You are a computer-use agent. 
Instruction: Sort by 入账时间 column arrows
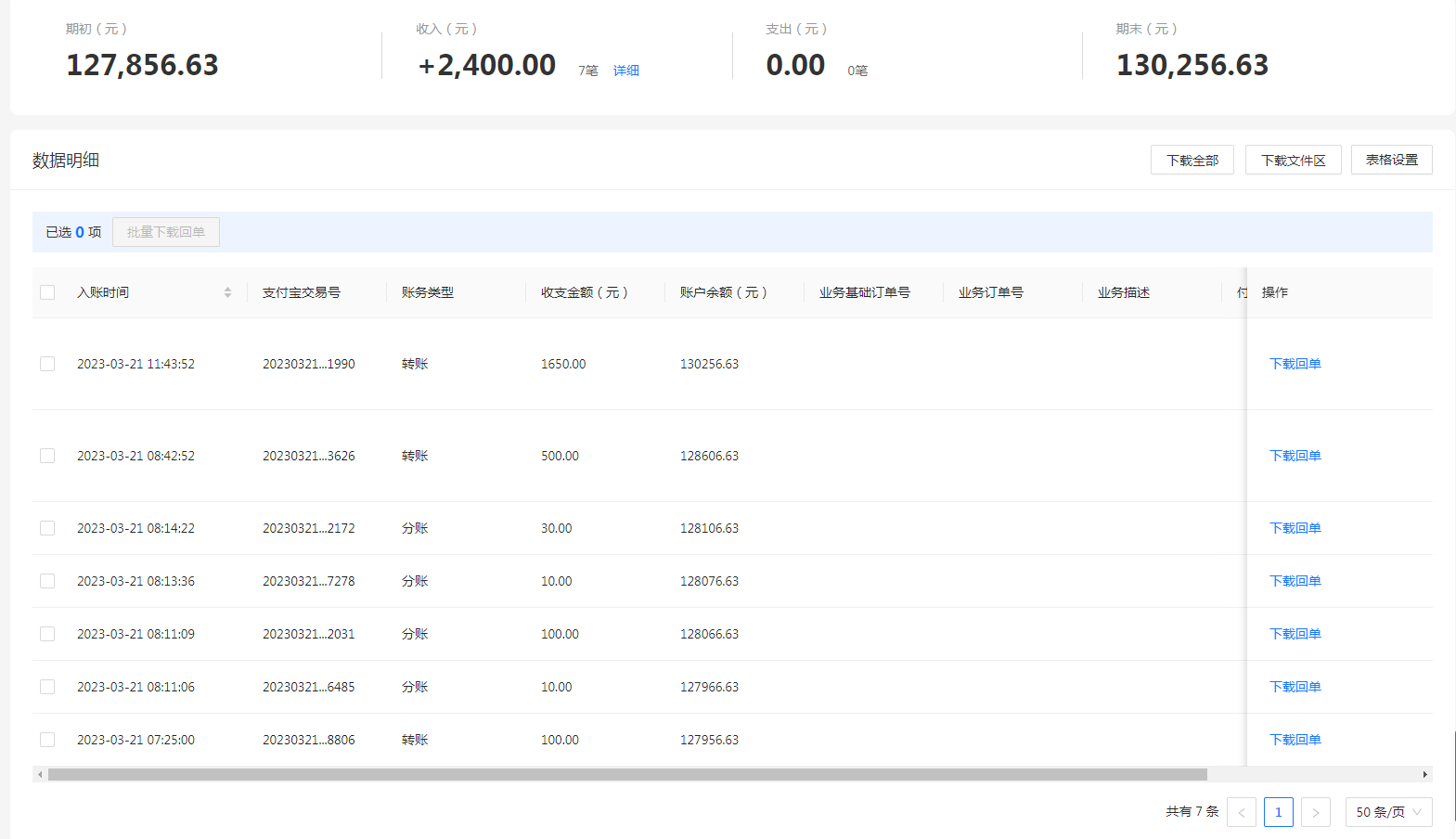point(227,292)
